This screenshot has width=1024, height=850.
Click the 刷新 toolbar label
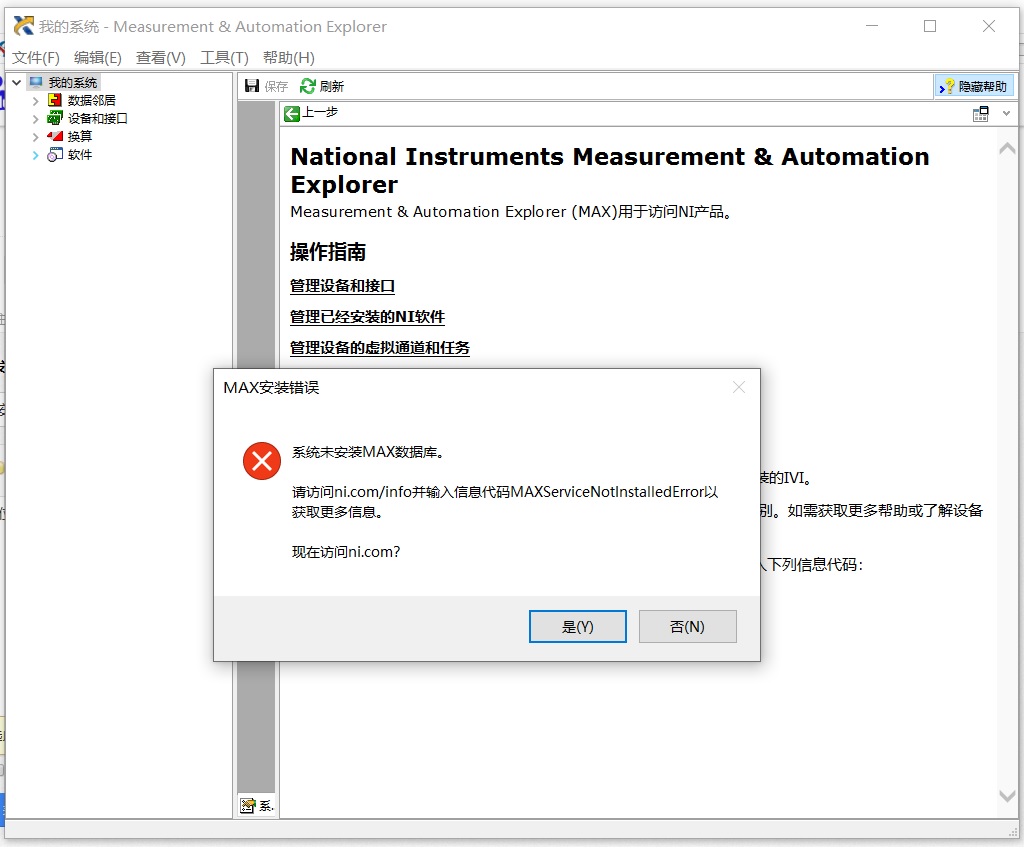coord(332,86)
